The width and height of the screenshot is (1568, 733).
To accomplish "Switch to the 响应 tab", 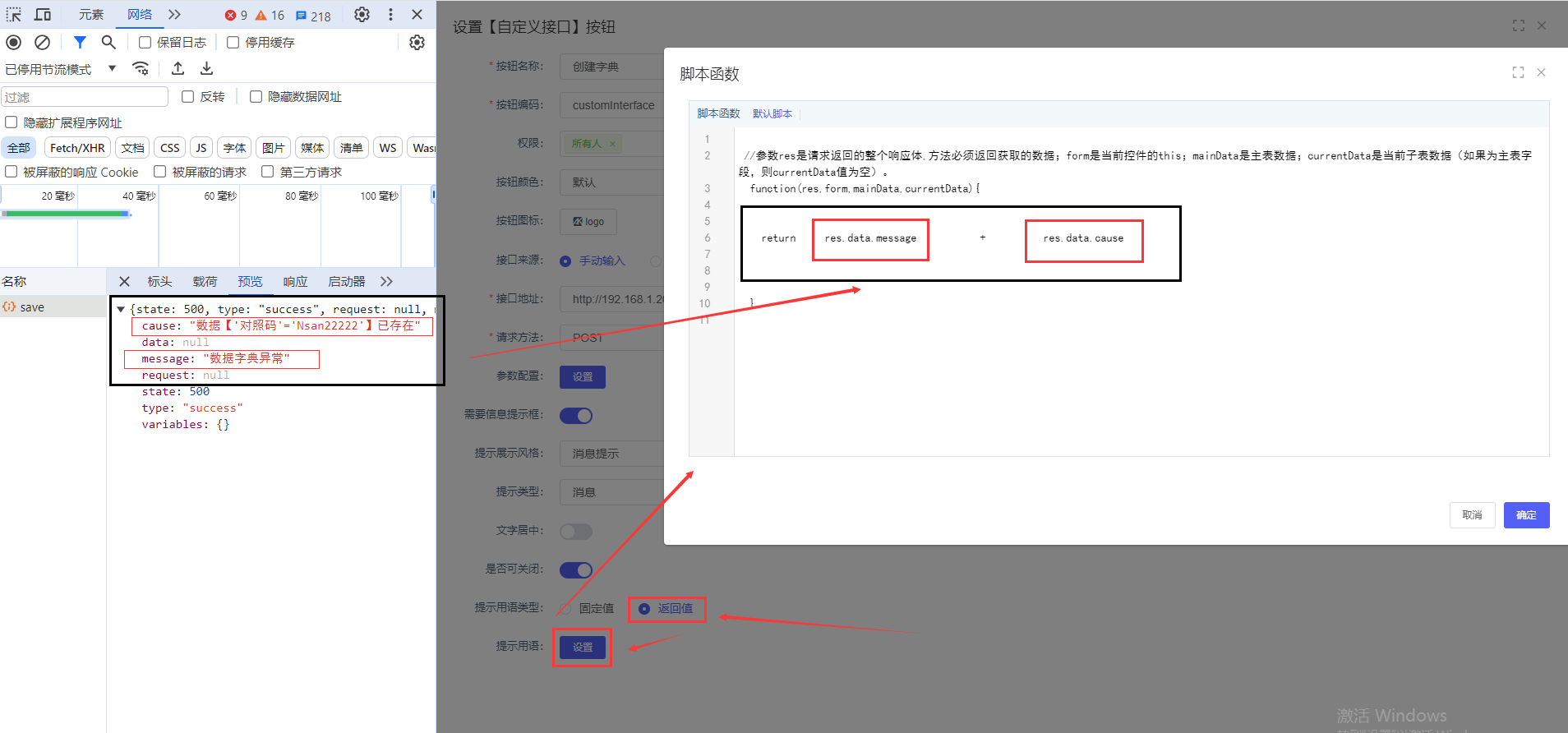I will coord(295,282).
